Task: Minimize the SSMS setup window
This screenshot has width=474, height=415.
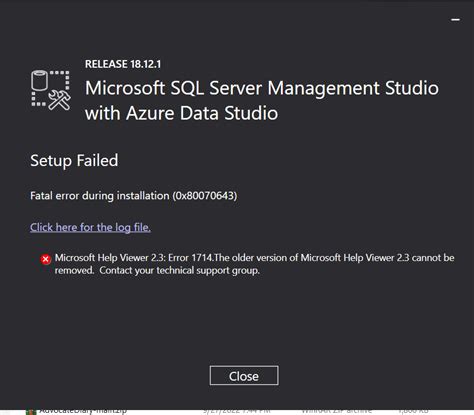Action: pyautogui.click(x=455, y=20)
